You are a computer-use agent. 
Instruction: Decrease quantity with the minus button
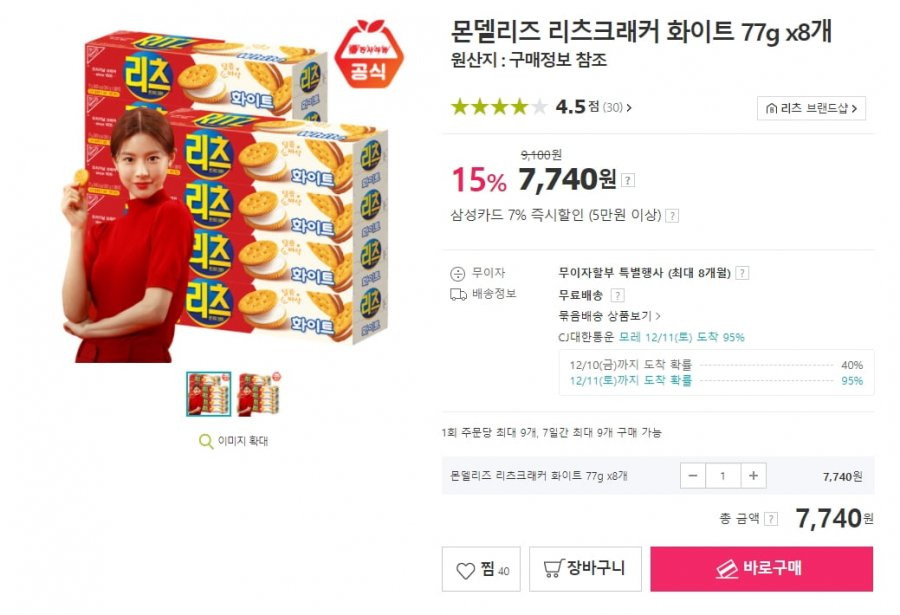pos(693,475)
